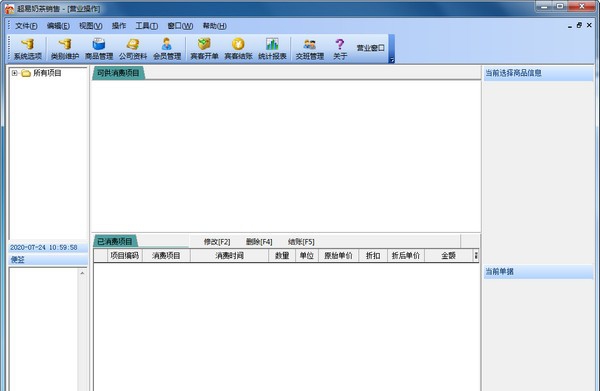Open 统计报表 statistics report
Image resolution: width=600 pixels, height=391 pixels.
click(272, 49)
